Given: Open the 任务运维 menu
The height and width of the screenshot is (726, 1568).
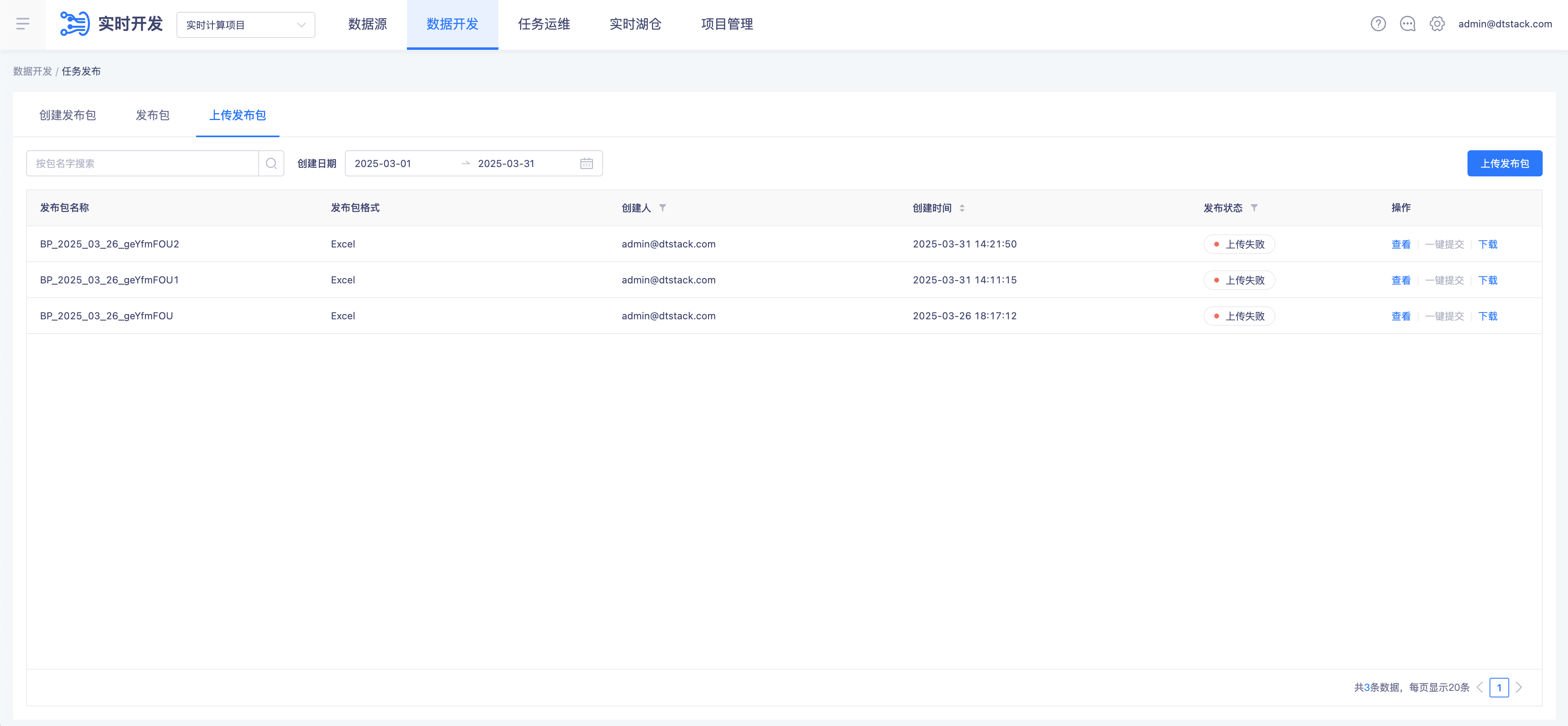Looking at the screenshot, I should [x=543, y=24].
